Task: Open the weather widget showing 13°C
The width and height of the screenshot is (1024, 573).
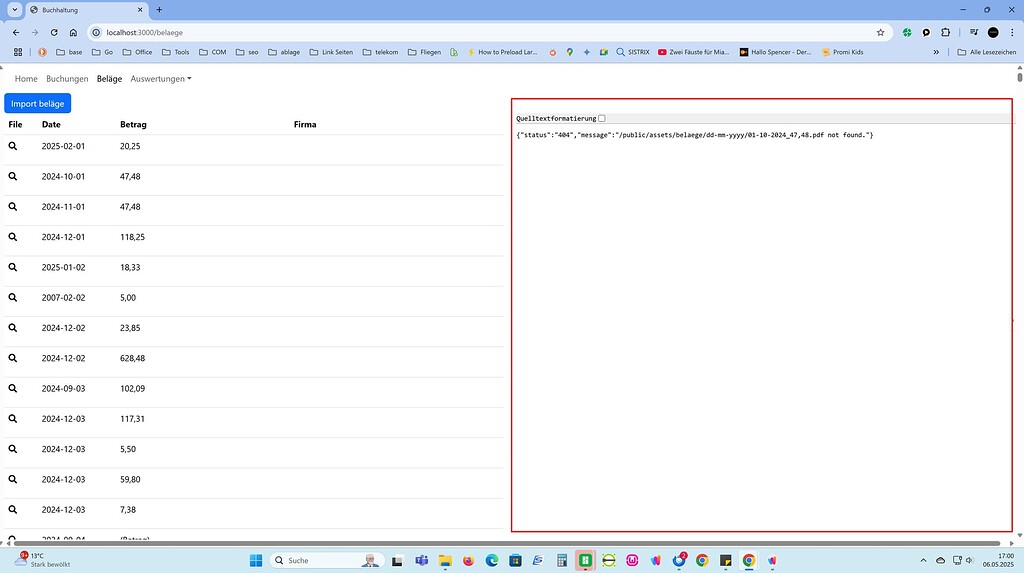Action: tap(44, 560)
